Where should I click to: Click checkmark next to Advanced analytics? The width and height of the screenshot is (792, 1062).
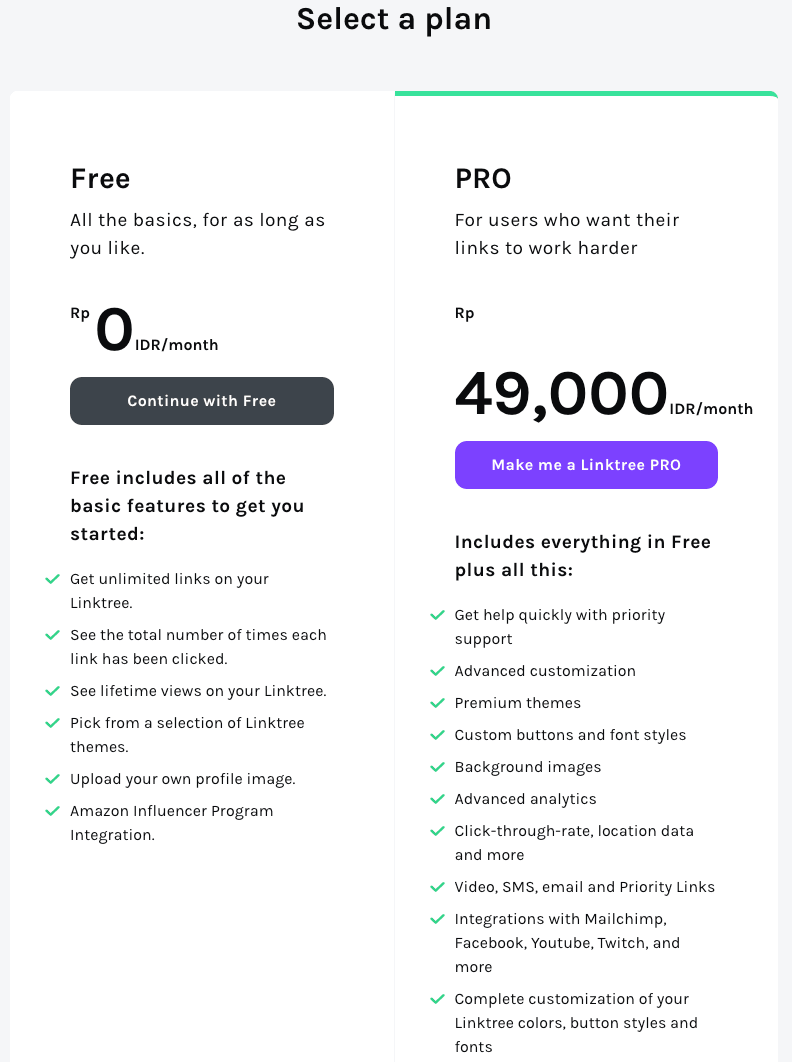point(437,799)
